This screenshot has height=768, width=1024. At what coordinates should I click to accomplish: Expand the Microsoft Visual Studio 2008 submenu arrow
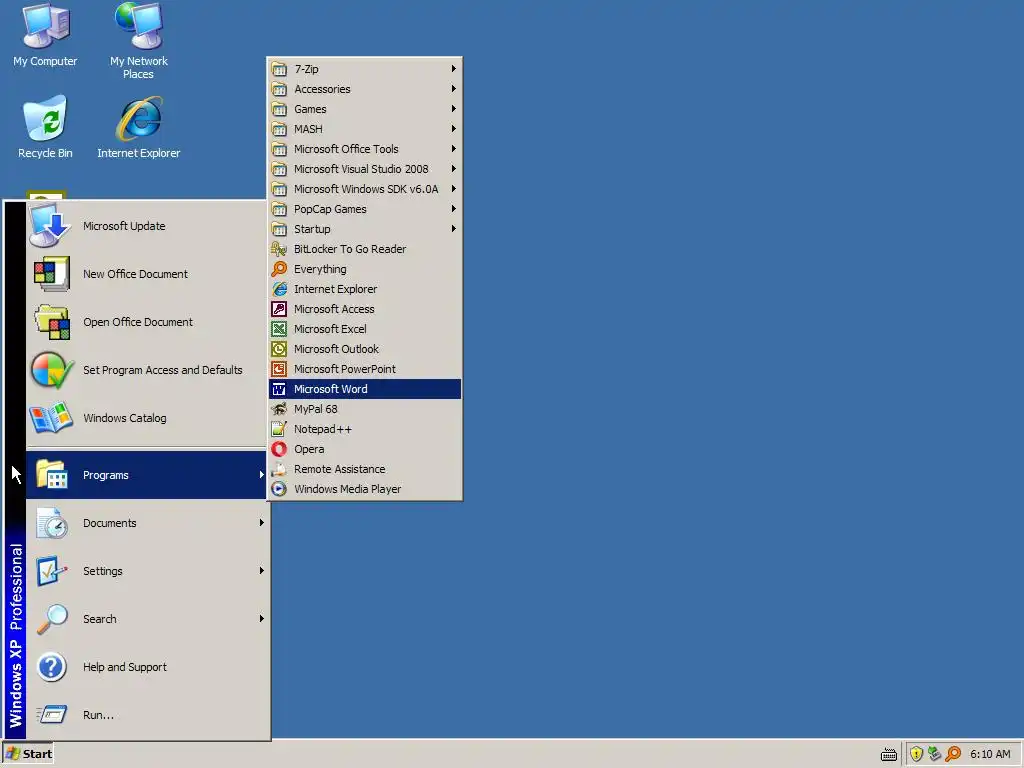coord(453,168)
